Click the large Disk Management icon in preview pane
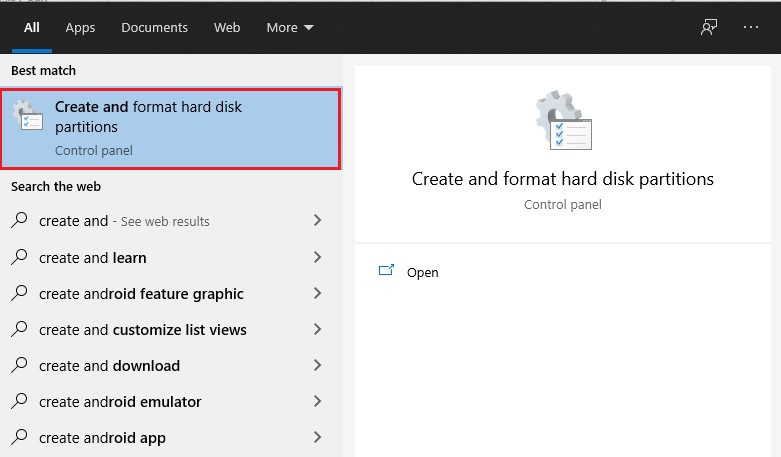Viewport: 781px width, 457px height. pyautogui.click(x=563, y=120)
